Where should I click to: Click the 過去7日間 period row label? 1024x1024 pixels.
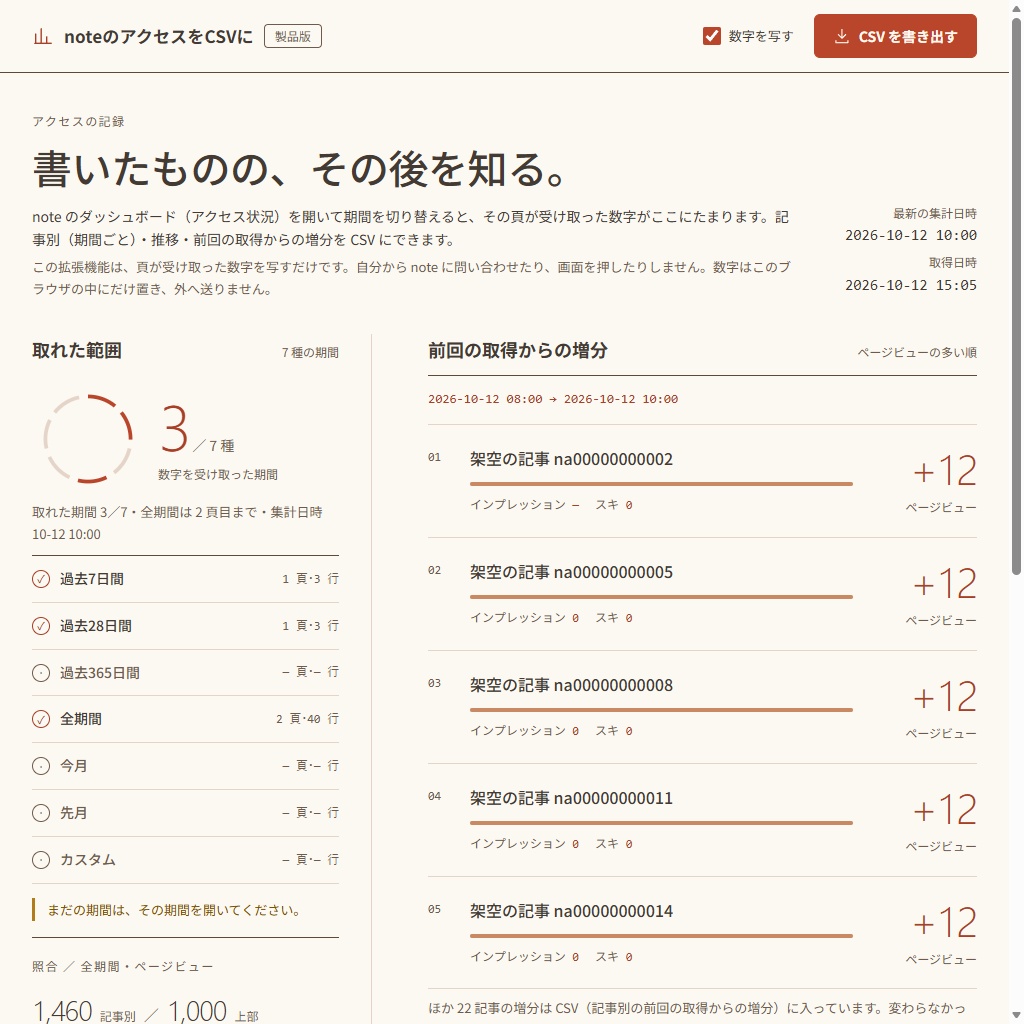(92, 579)
